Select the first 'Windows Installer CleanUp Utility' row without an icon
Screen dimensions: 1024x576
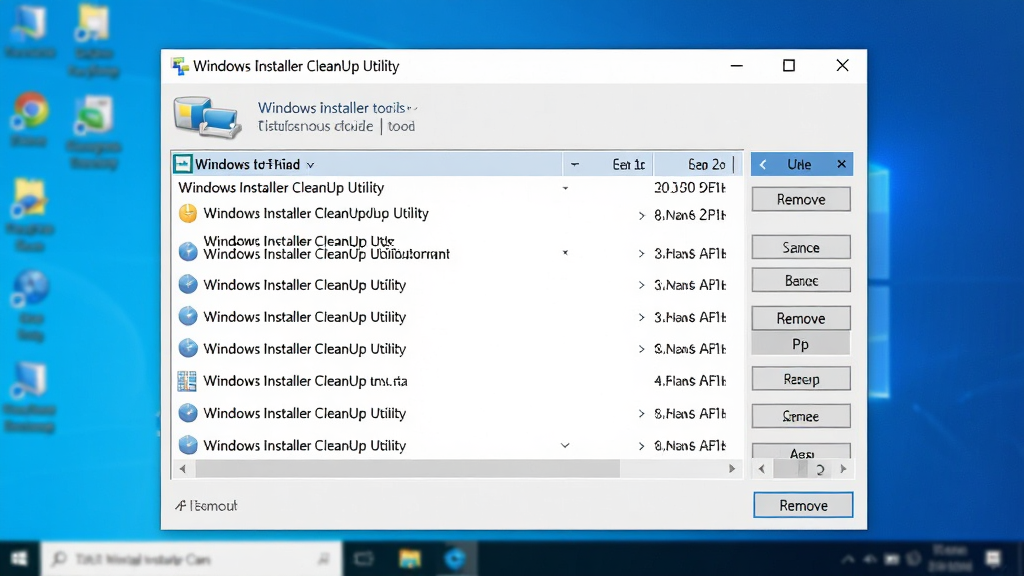[457, 188]
